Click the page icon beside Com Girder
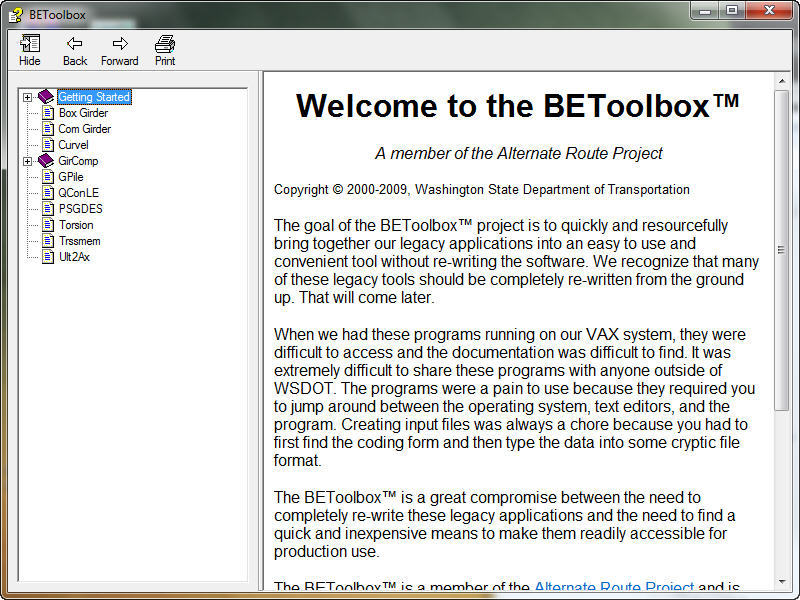The image size is (800, 600). click(x=48, y=129)
